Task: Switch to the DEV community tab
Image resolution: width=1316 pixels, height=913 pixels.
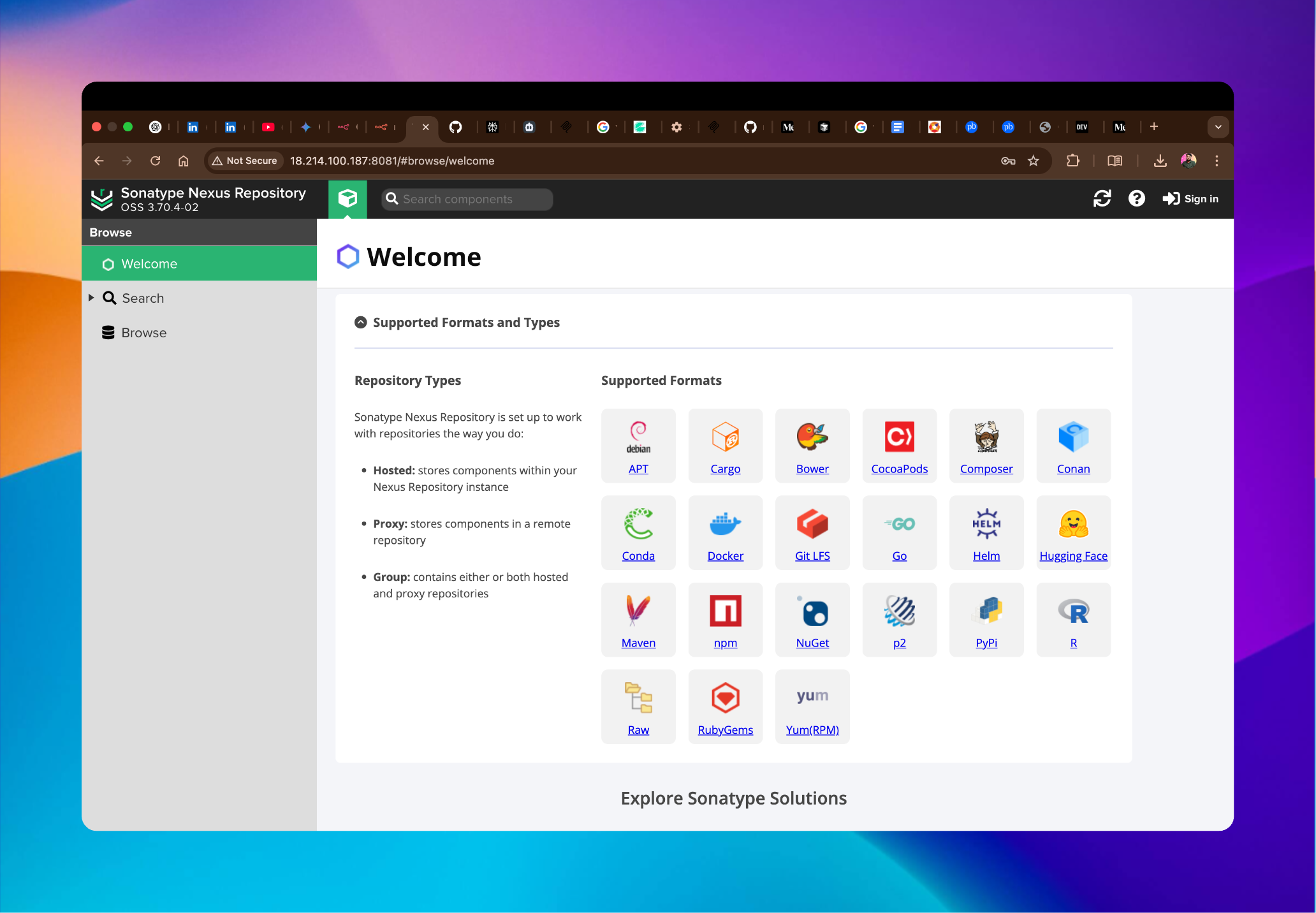Action: (x=1082, y=127)
